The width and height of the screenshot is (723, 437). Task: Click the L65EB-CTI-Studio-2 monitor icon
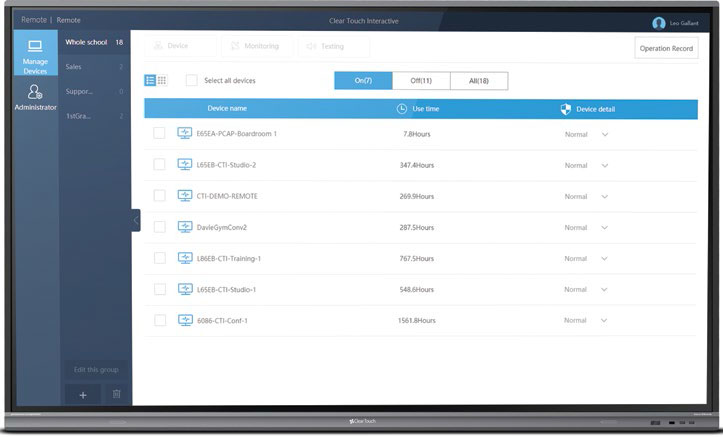coord(185,165)
